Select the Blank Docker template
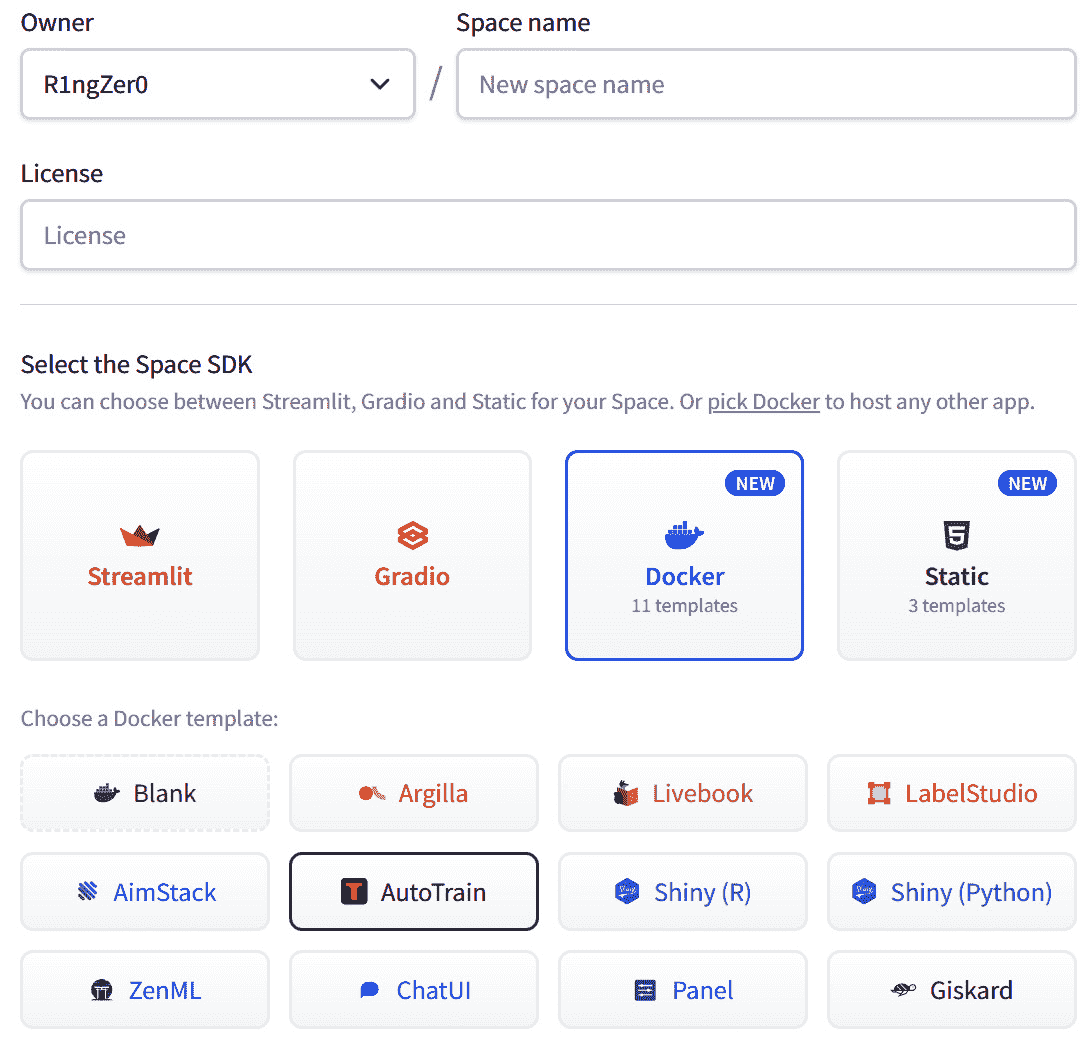 [145, 794]
